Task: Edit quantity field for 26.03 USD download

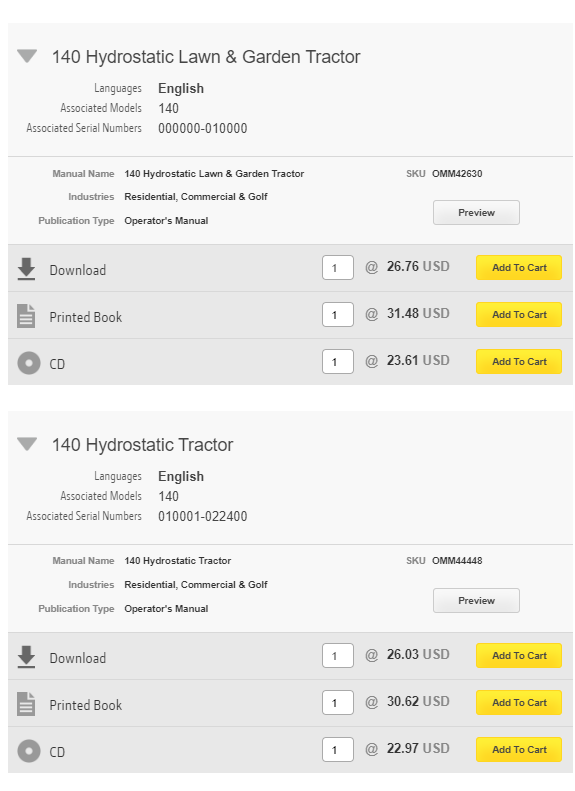Action: [338, 655]
